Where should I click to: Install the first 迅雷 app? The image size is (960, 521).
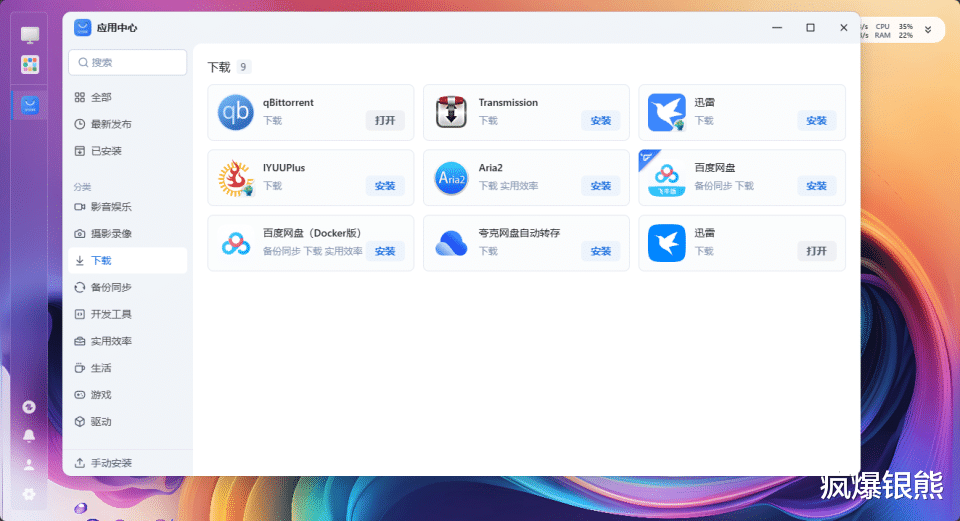pos(816,121)
